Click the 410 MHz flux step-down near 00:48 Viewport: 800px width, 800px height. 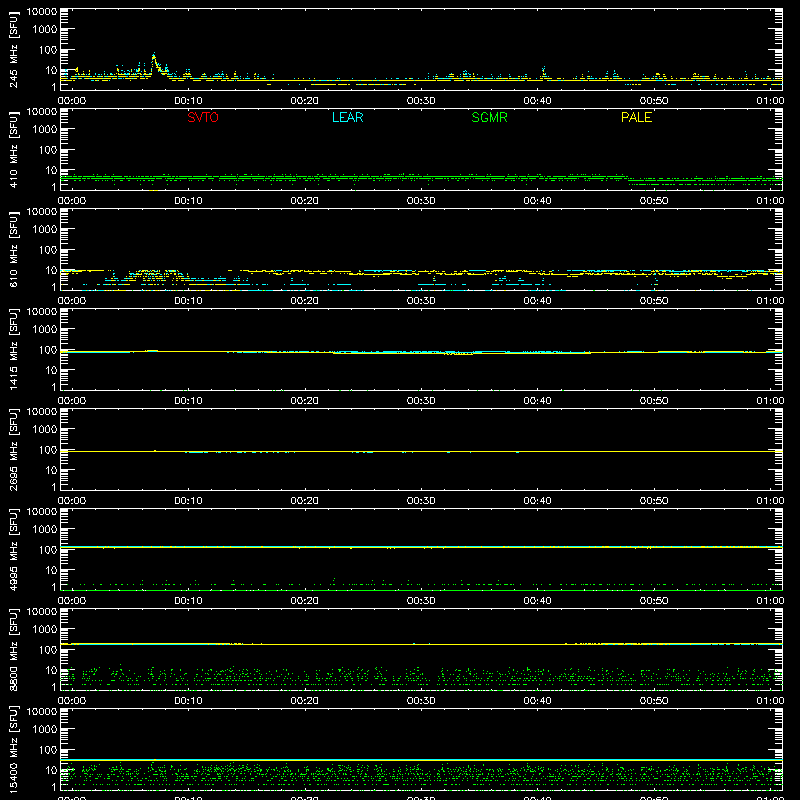628,178
